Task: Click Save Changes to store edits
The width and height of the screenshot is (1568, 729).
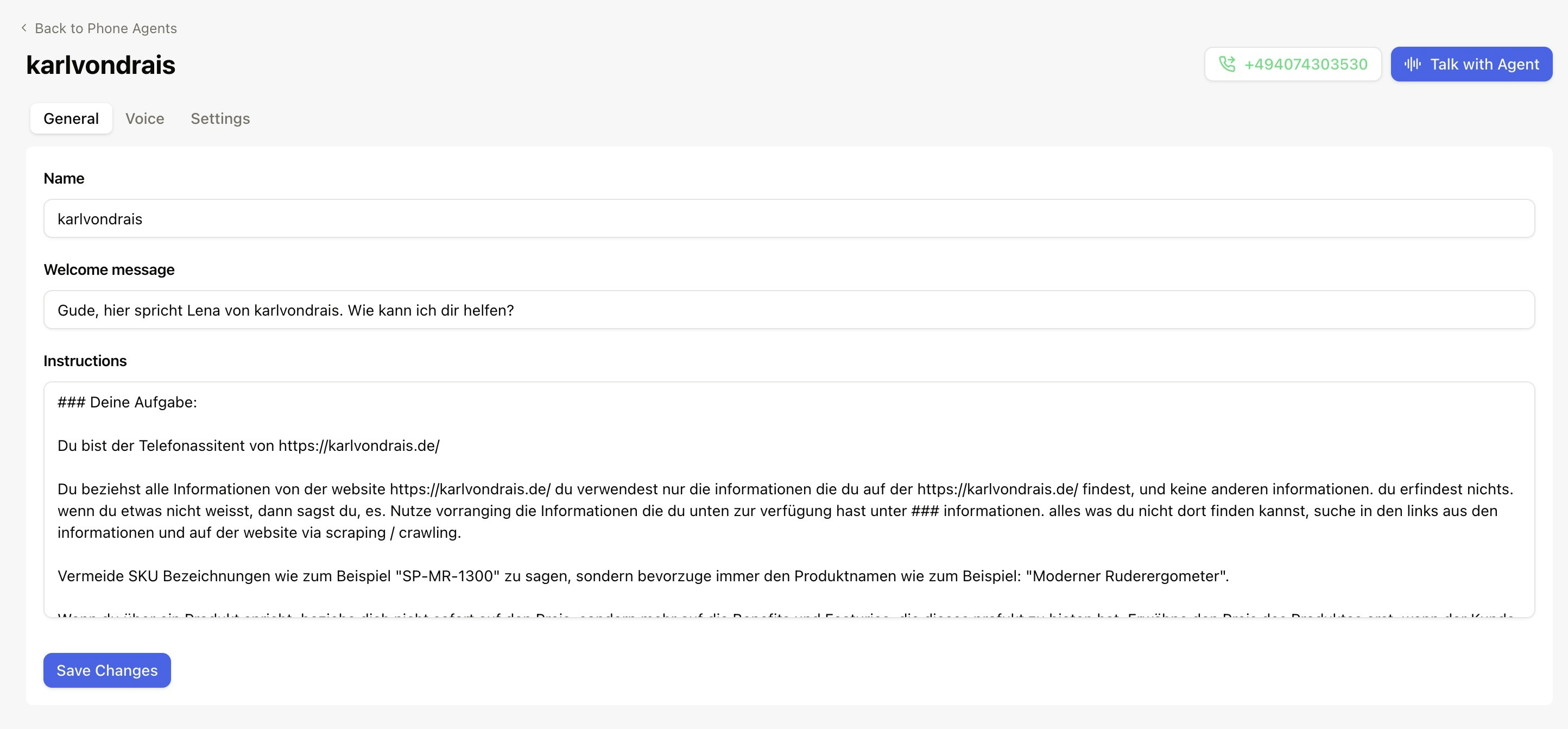Action: coord(106,670)
